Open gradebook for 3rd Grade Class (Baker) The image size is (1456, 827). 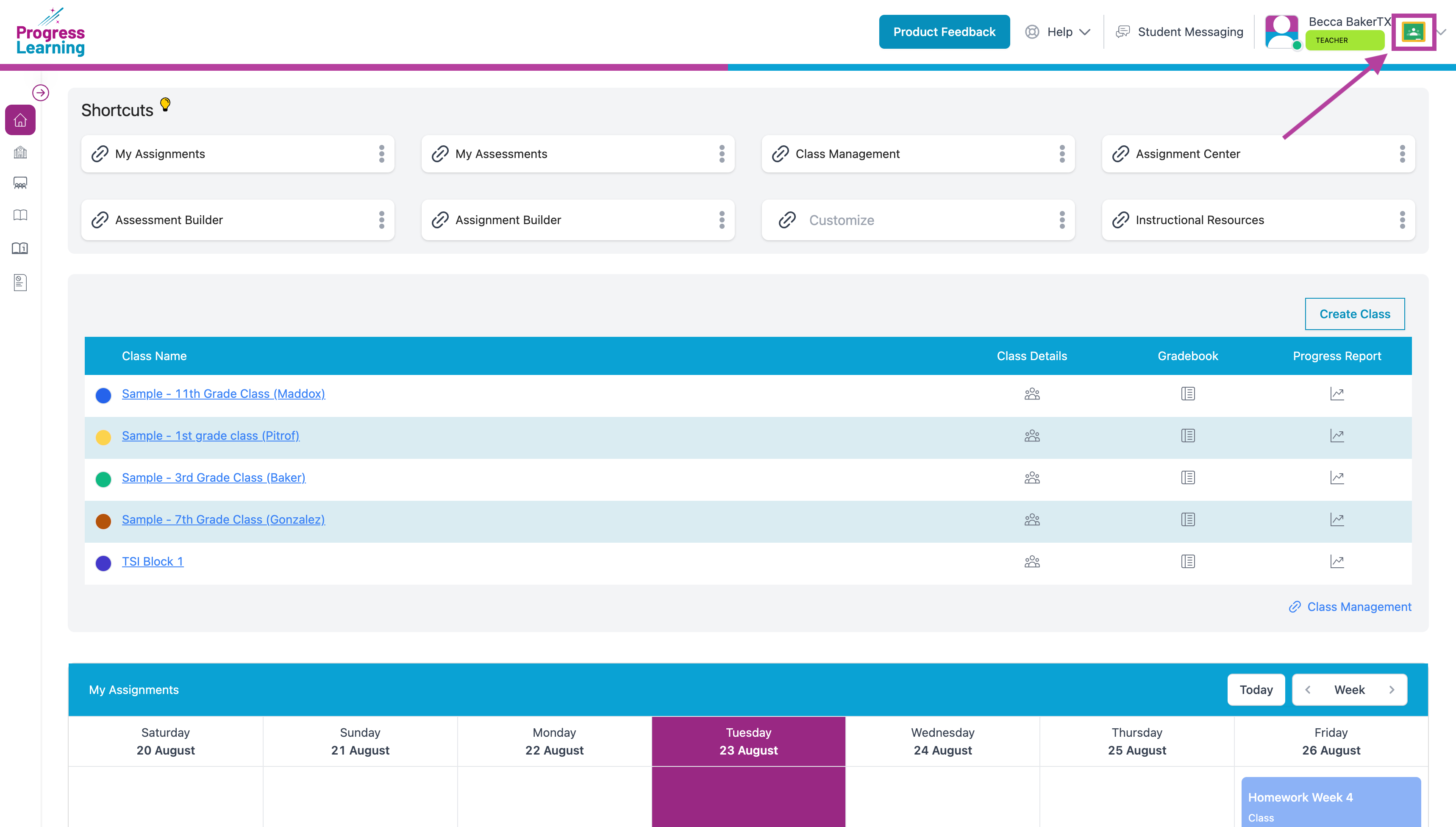(x=1188, y=477)
